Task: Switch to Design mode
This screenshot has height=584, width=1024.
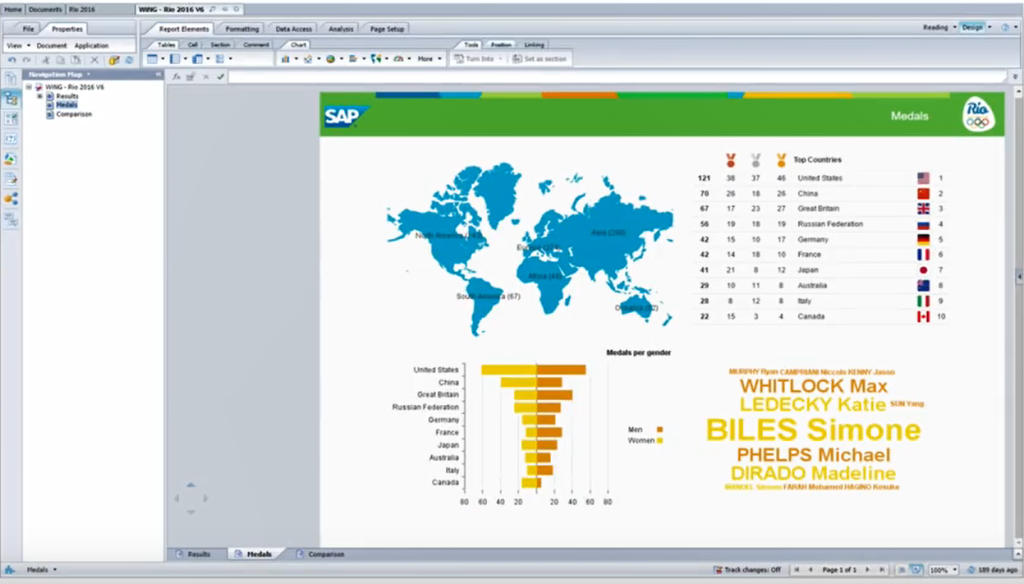Action: [971, 27]
